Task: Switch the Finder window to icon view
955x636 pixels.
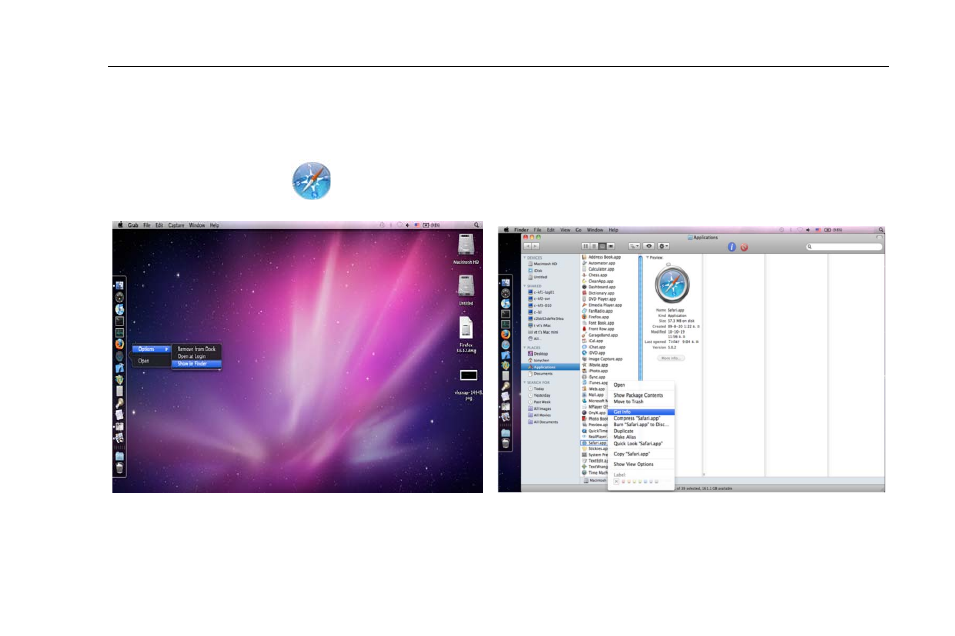Action: (x=585, y=246)
